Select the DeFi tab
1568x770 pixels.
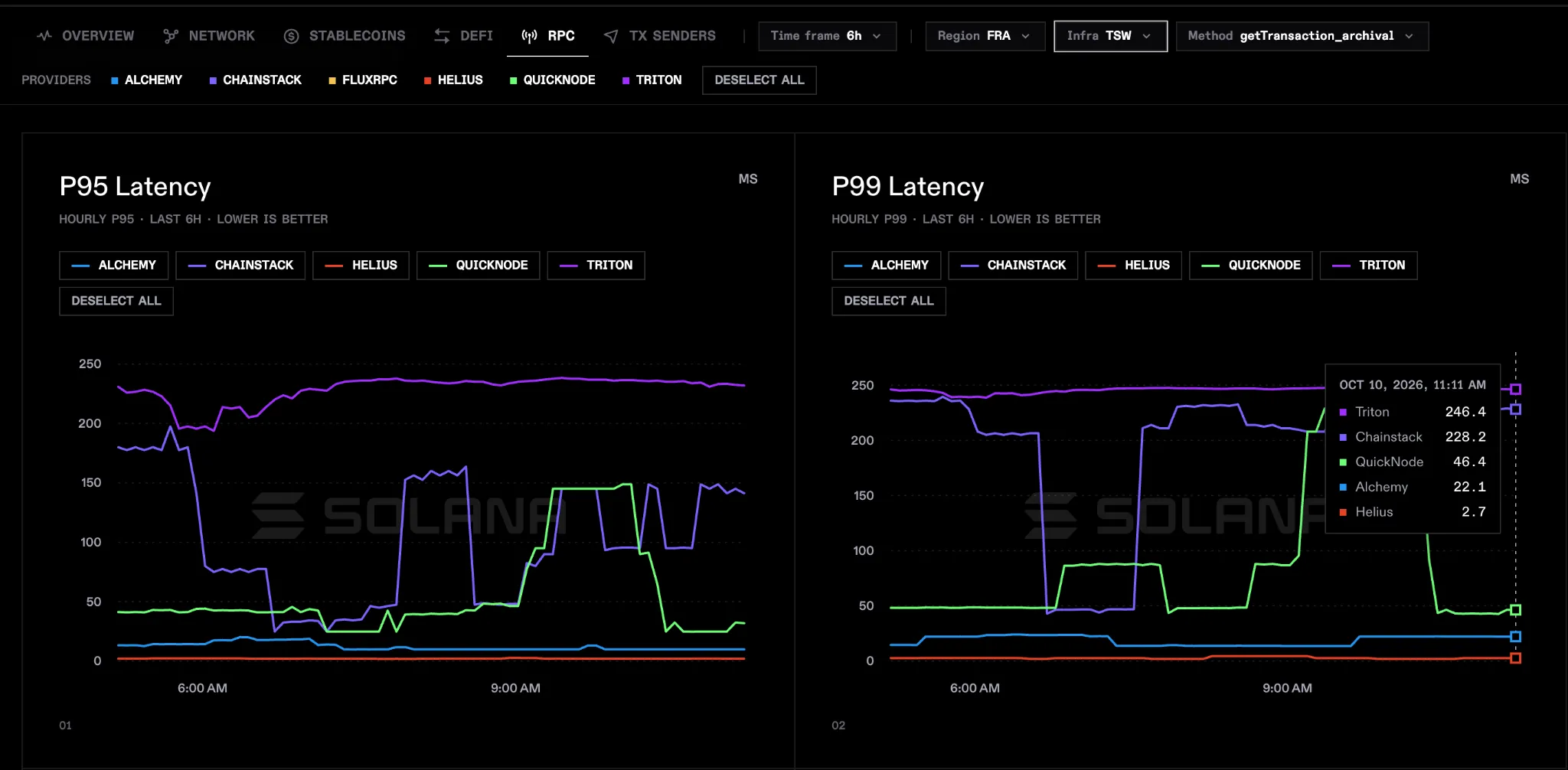click(464, 36)
